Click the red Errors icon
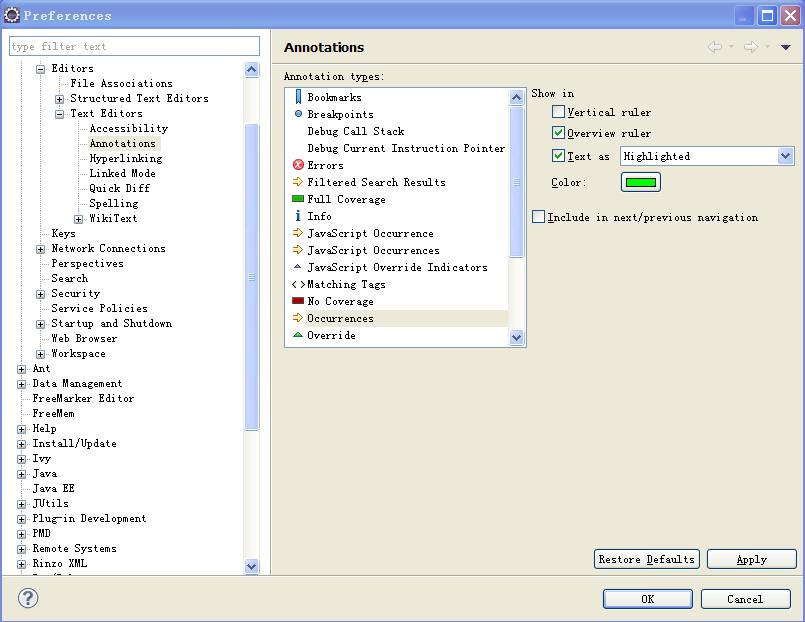Viewport: 805px width, 622px height. coord(298,165)
